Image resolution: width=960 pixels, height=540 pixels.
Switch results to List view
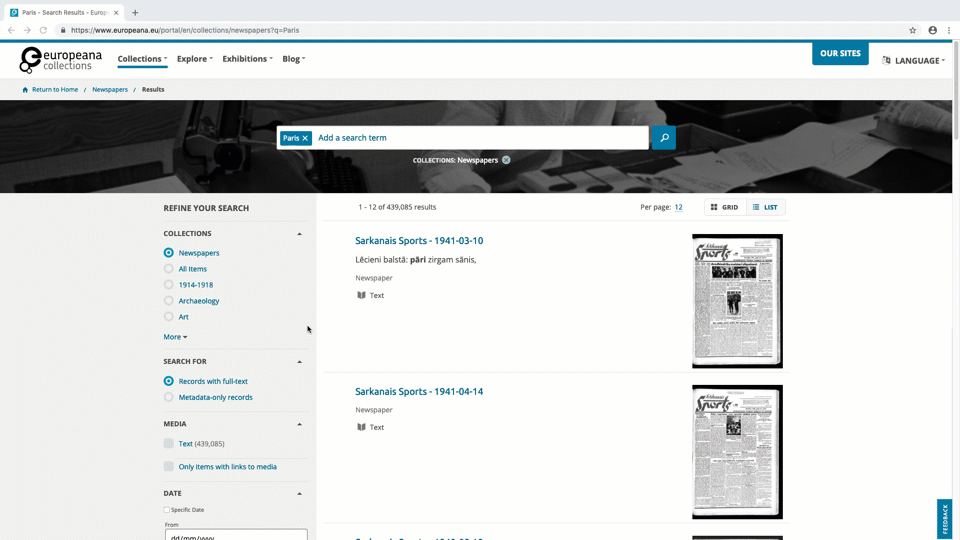pos(765,207)
